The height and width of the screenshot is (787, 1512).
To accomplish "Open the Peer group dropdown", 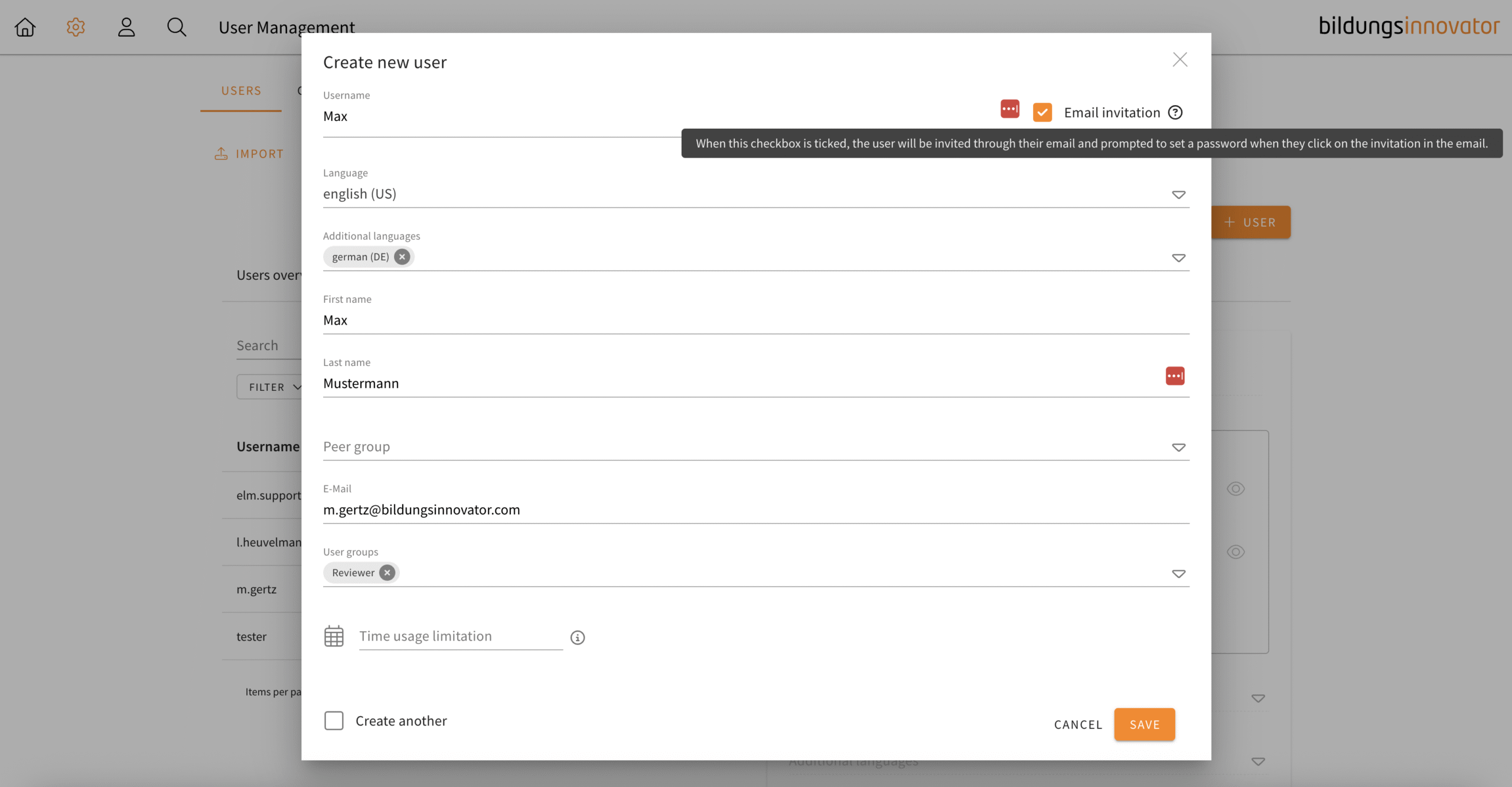I will [1178, 448].
